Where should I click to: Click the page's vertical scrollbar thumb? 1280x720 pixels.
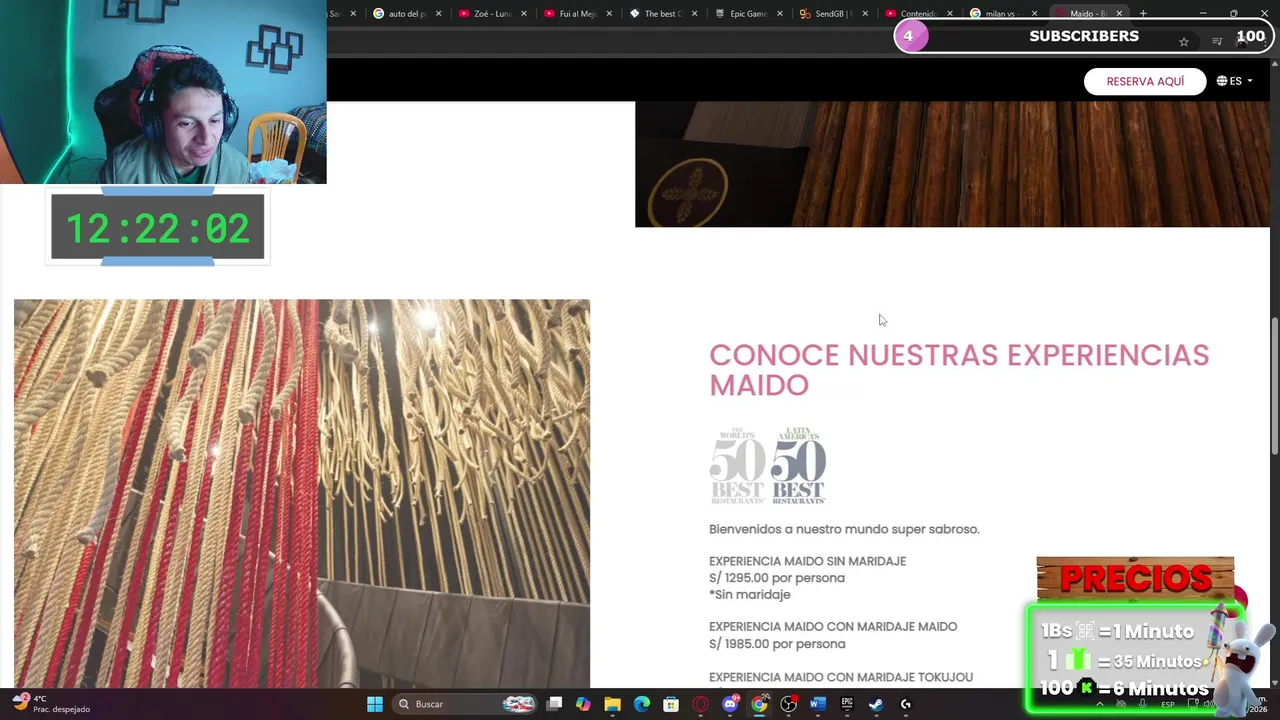1274,386
